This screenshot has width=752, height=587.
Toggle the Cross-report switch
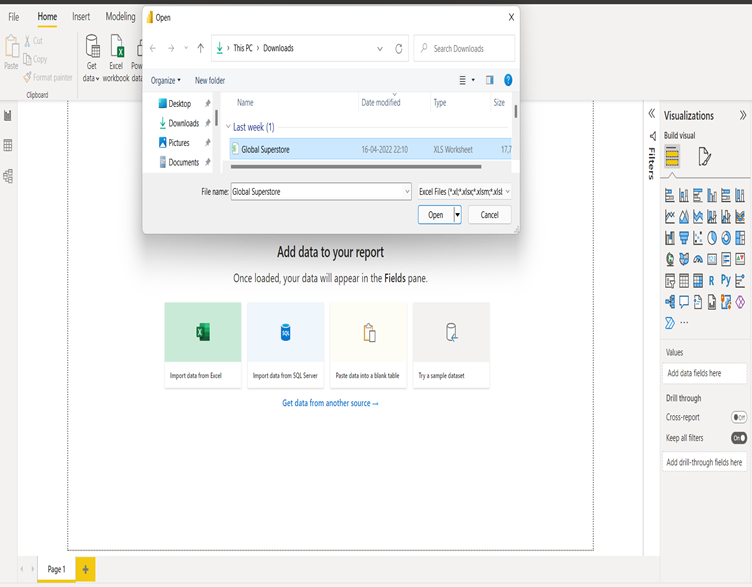coord(739,417)
